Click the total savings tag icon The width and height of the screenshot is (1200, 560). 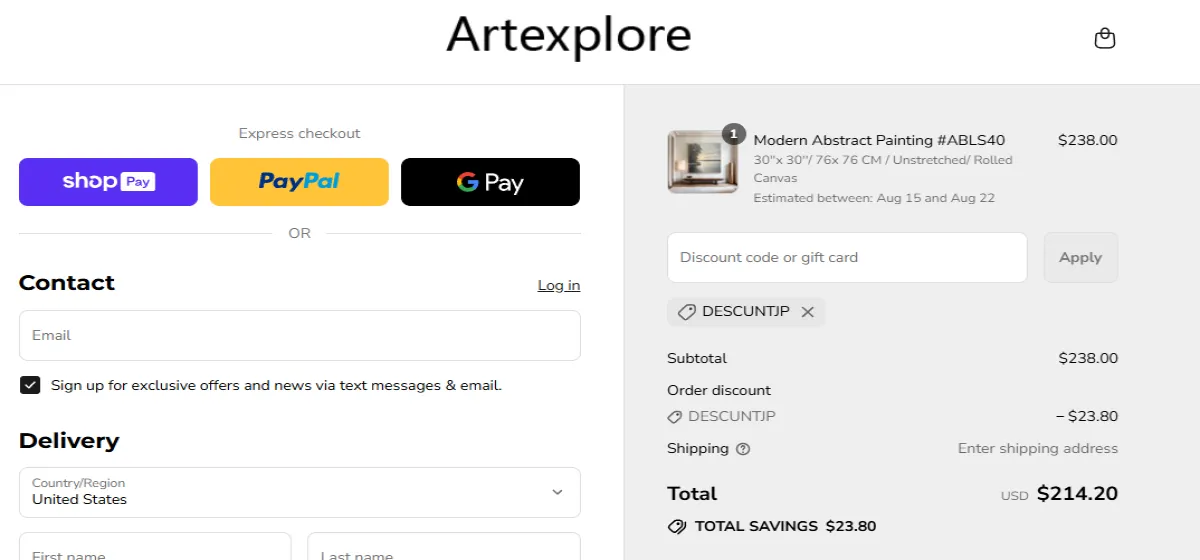click(677, 526)
